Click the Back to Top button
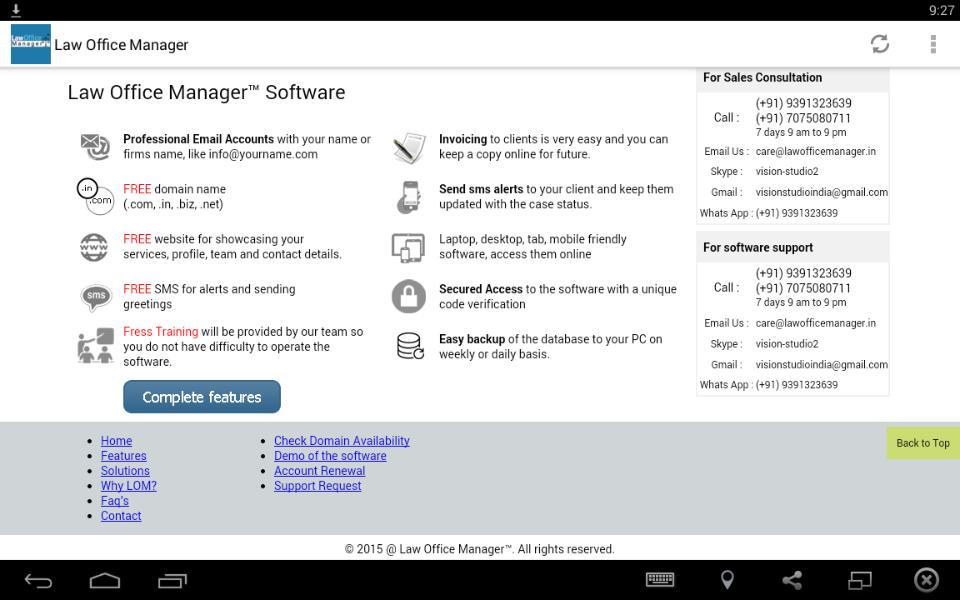This screenshot has height=600, width=960. [x=923, y=443]
